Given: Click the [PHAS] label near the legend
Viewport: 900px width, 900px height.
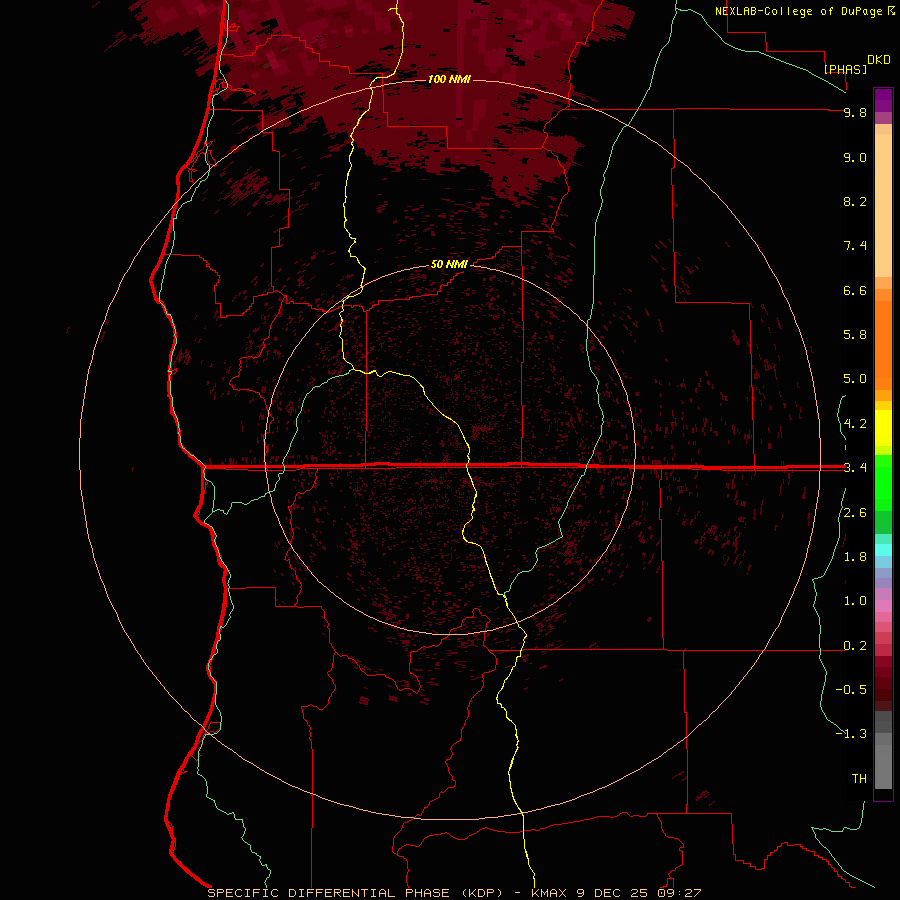Looking at the screenshot, I should pos(845,69).
